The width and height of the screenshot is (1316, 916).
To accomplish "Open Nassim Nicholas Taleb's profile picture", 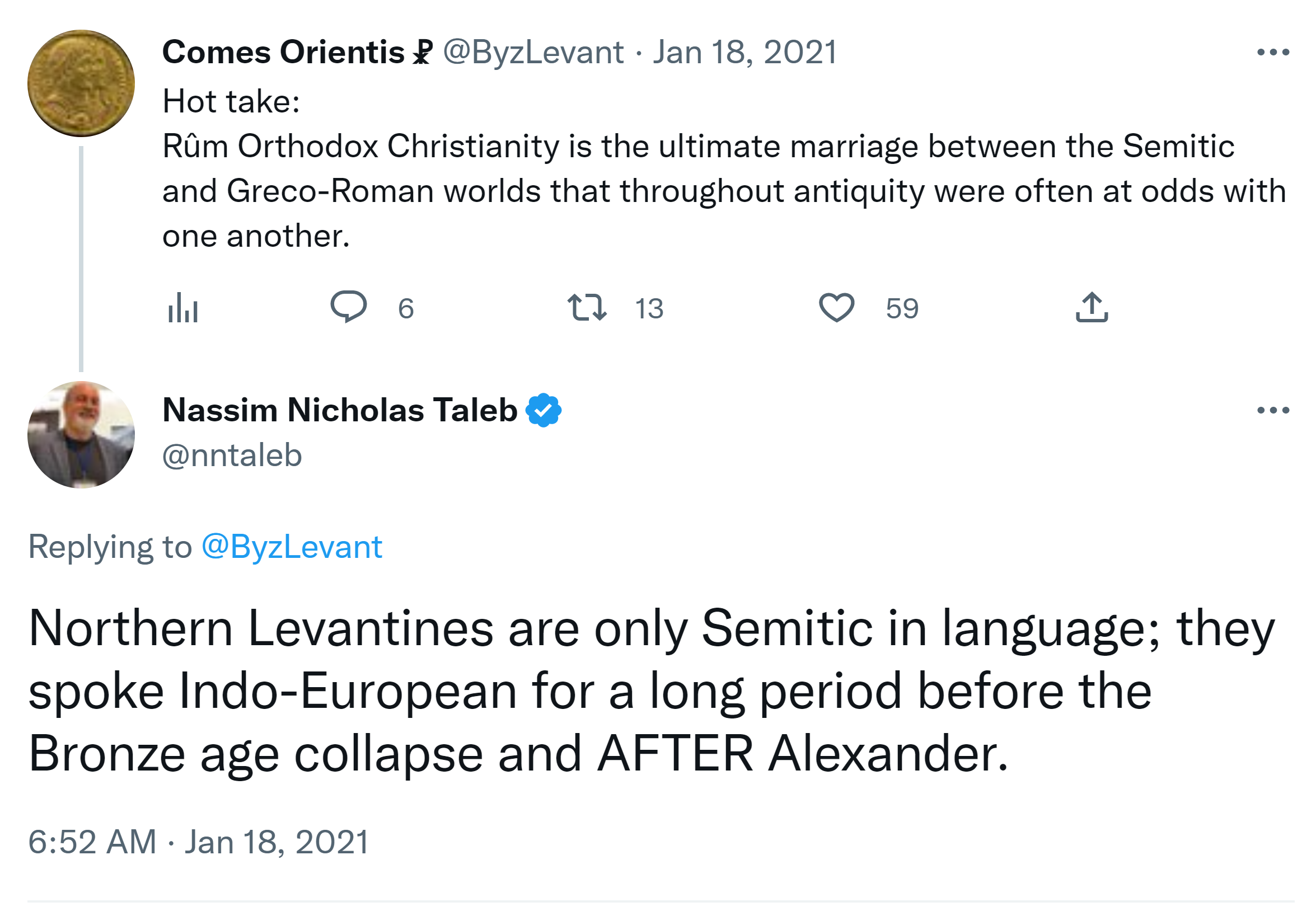I will click(x=81, y=435).
